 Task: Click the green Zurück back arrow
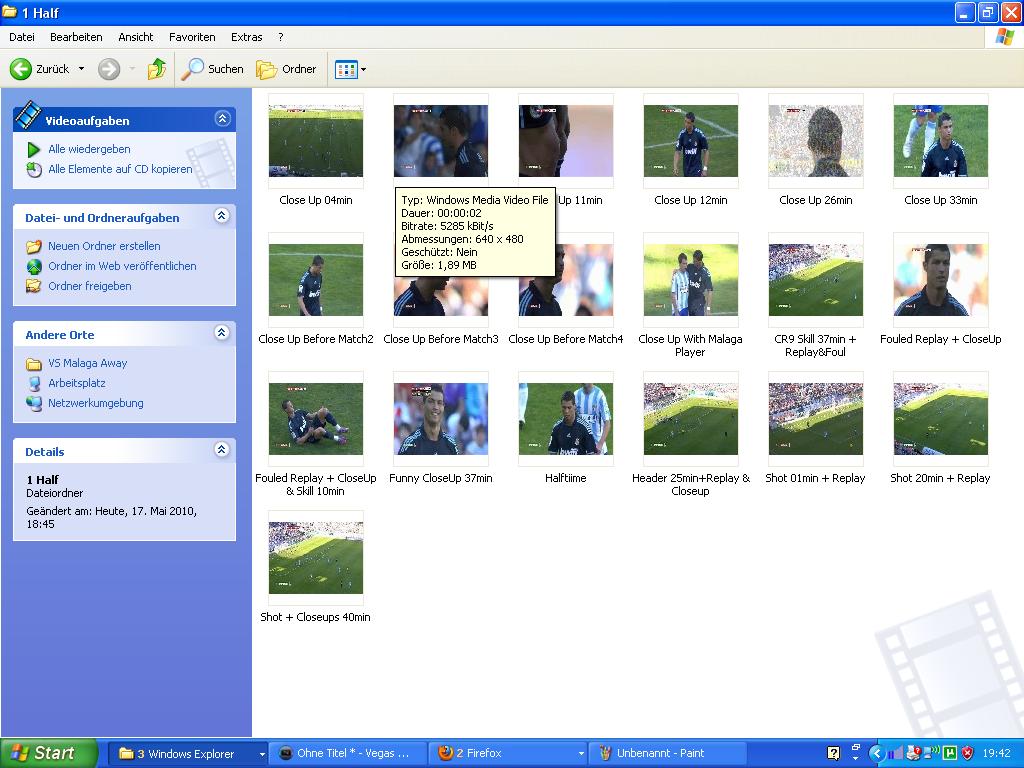pyautogui.click(x=20, y=69)
